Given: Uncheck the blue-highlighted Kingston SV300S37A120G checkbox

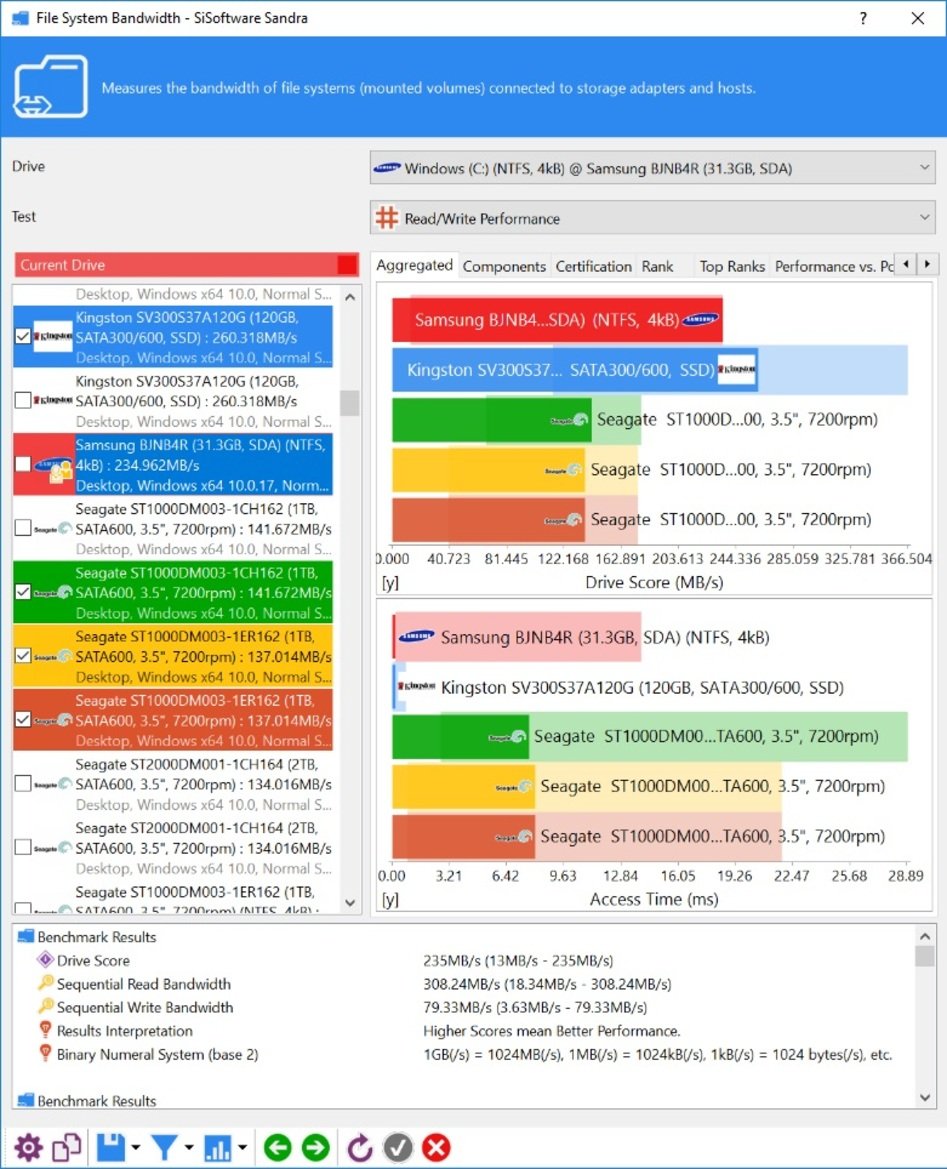Looking at the screenshot, I should (23, 336).
